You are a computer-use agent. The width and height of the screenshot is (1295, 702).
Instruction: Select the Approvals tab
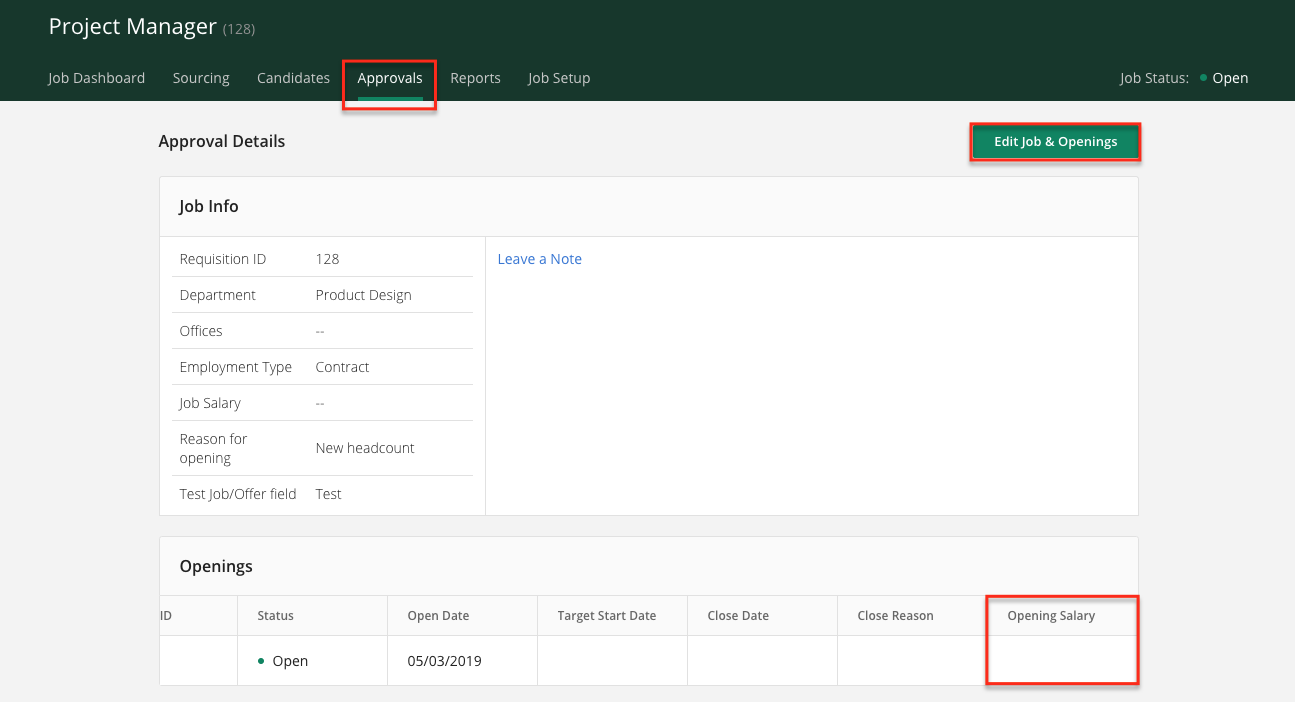(x=390, y=78)
